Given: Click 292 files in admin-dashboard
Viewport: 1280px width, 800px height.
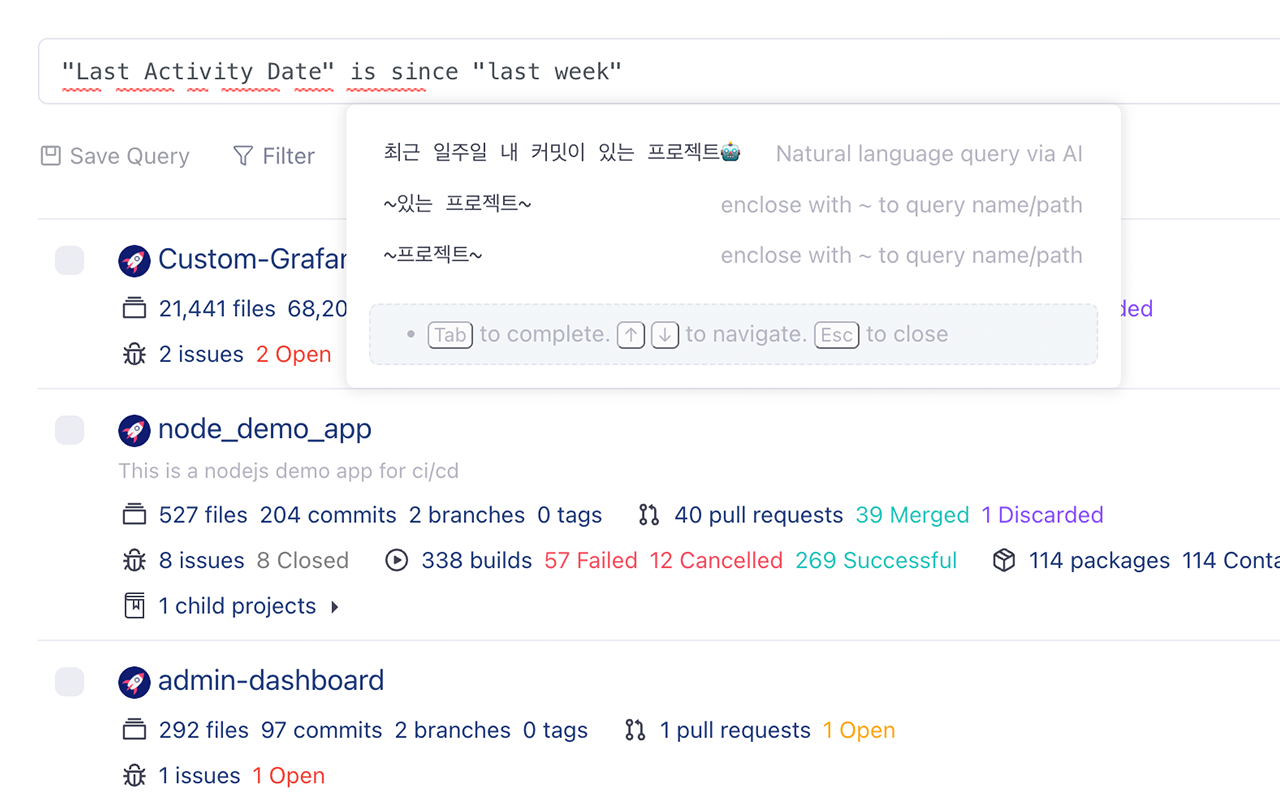Looking at the screenshot, I should [204, 731].
